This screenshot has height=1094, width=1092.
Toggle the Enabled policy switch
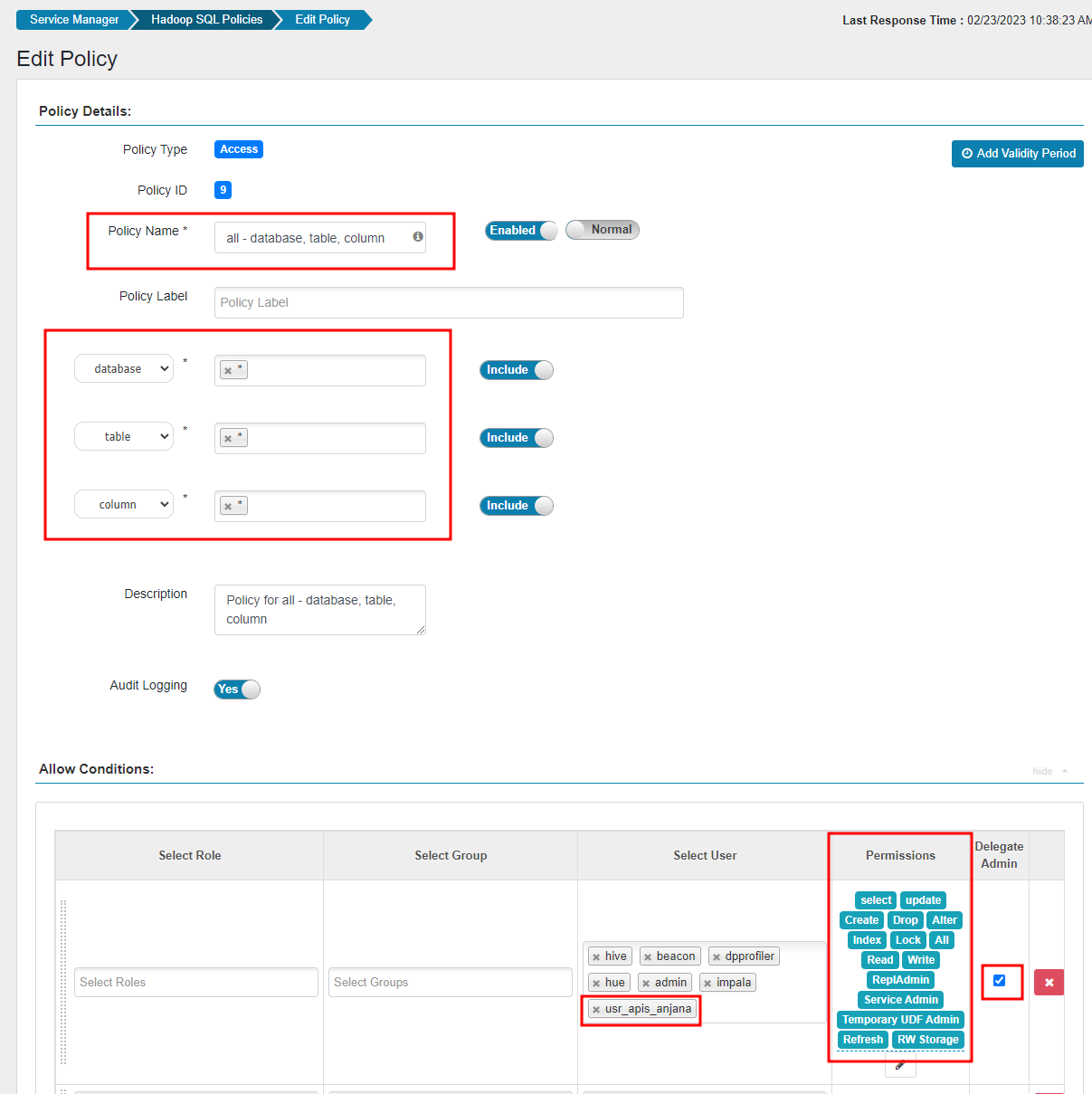coord(521,231)
